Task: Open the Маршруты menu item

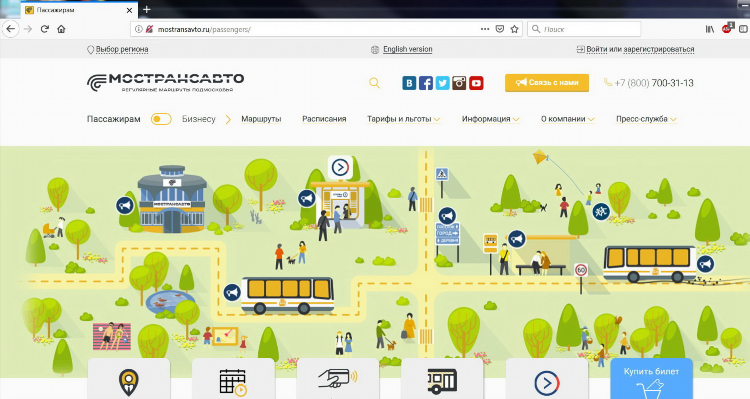Action: [x=261, y=119]
